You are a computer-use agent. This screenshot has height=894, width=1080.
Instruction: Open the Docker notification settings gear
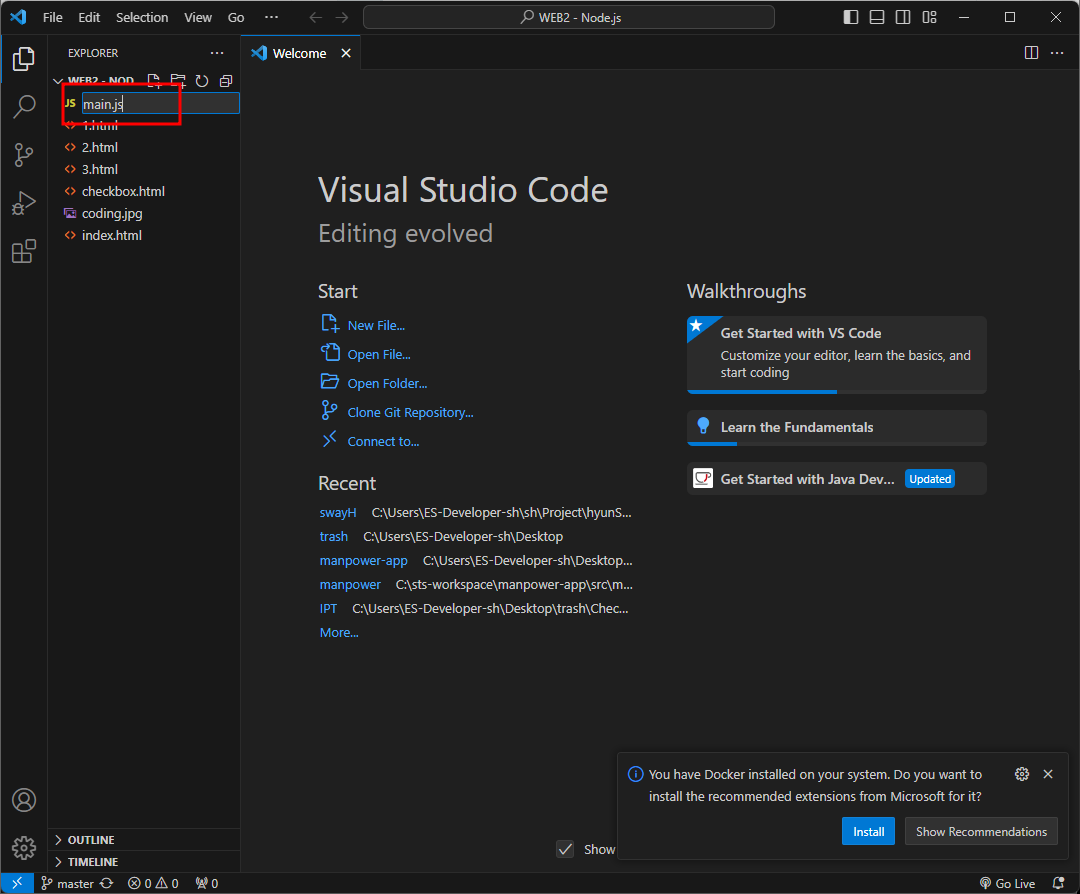[x=1022, y=774]
